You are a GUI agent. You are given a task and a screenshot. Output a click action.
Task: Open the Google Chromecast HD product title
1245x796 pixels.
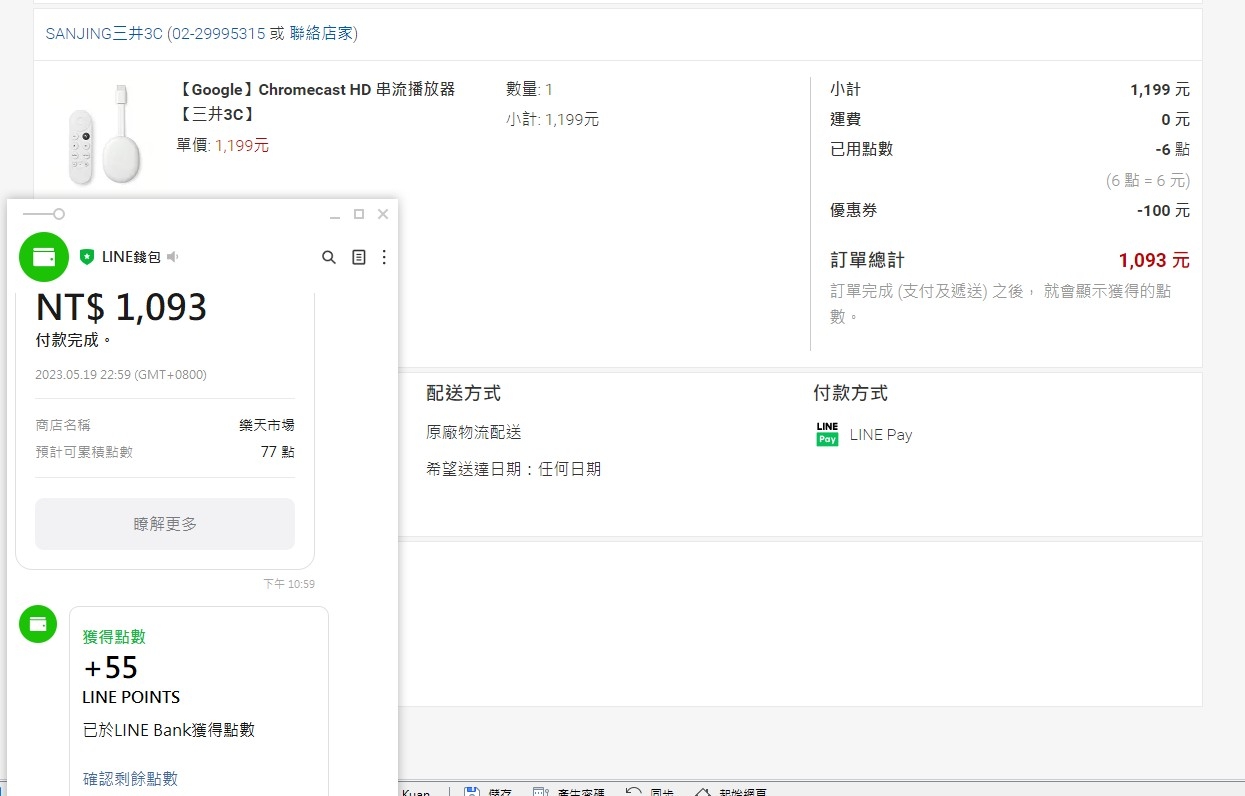[316, 102]
